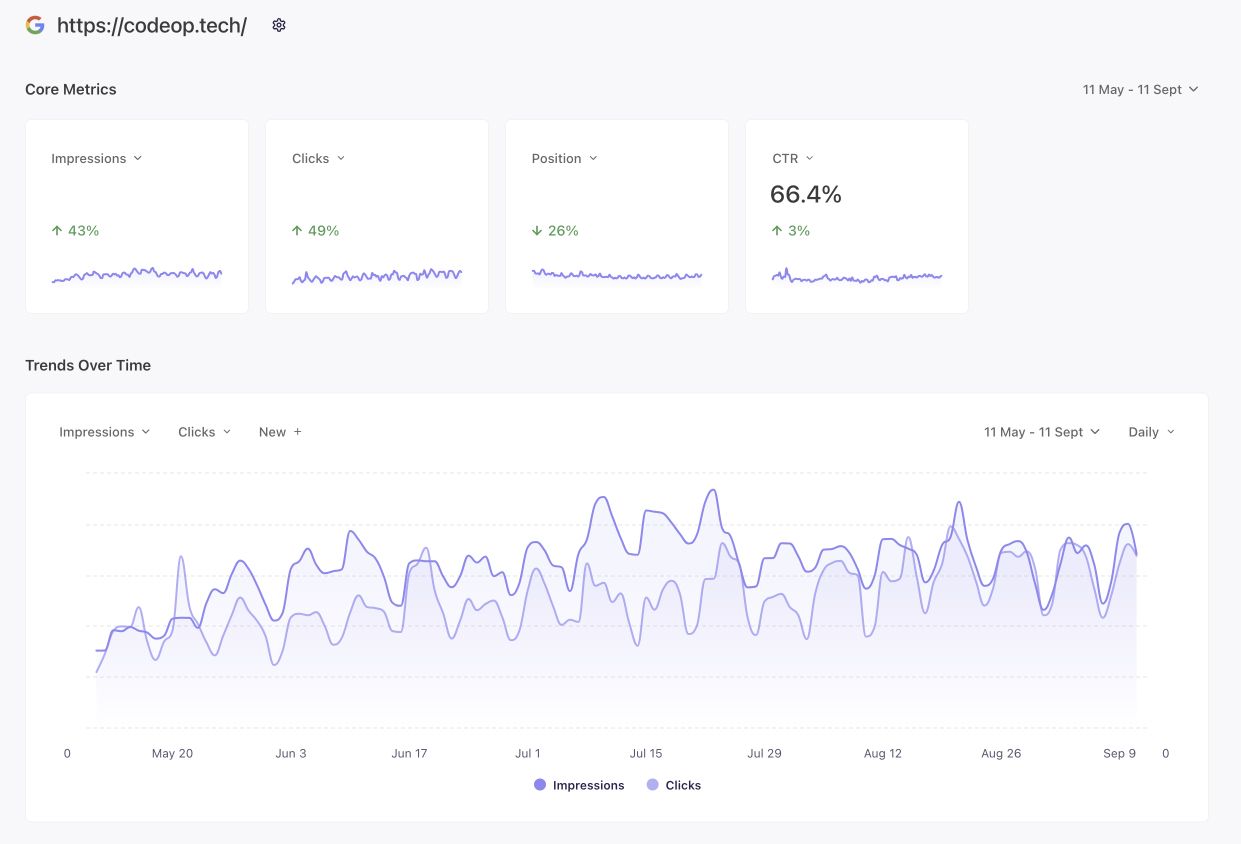Screen dimensions: 1241x844
Task: Click the https://codeop.tech/ site title
Action: click(152, 25)
